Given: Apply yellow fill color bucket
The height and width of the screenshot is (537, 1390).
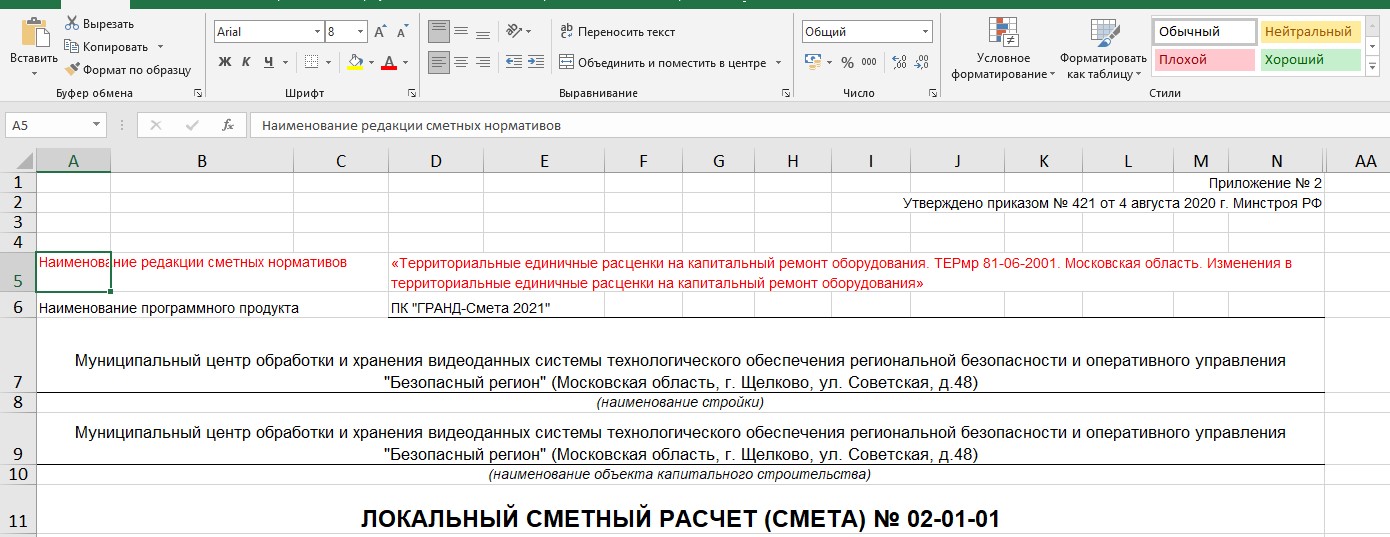Looking at the screenshot, I should (354, 62).
